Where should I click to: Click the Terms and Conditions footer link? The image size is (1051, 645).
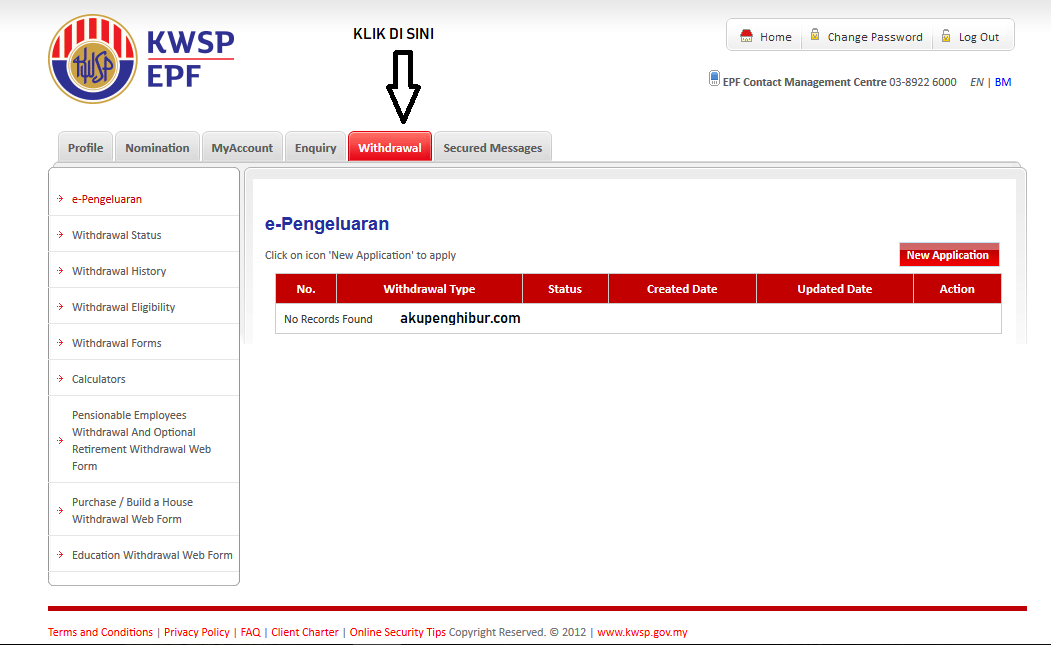pyautogui.click(x=101, y=632)
